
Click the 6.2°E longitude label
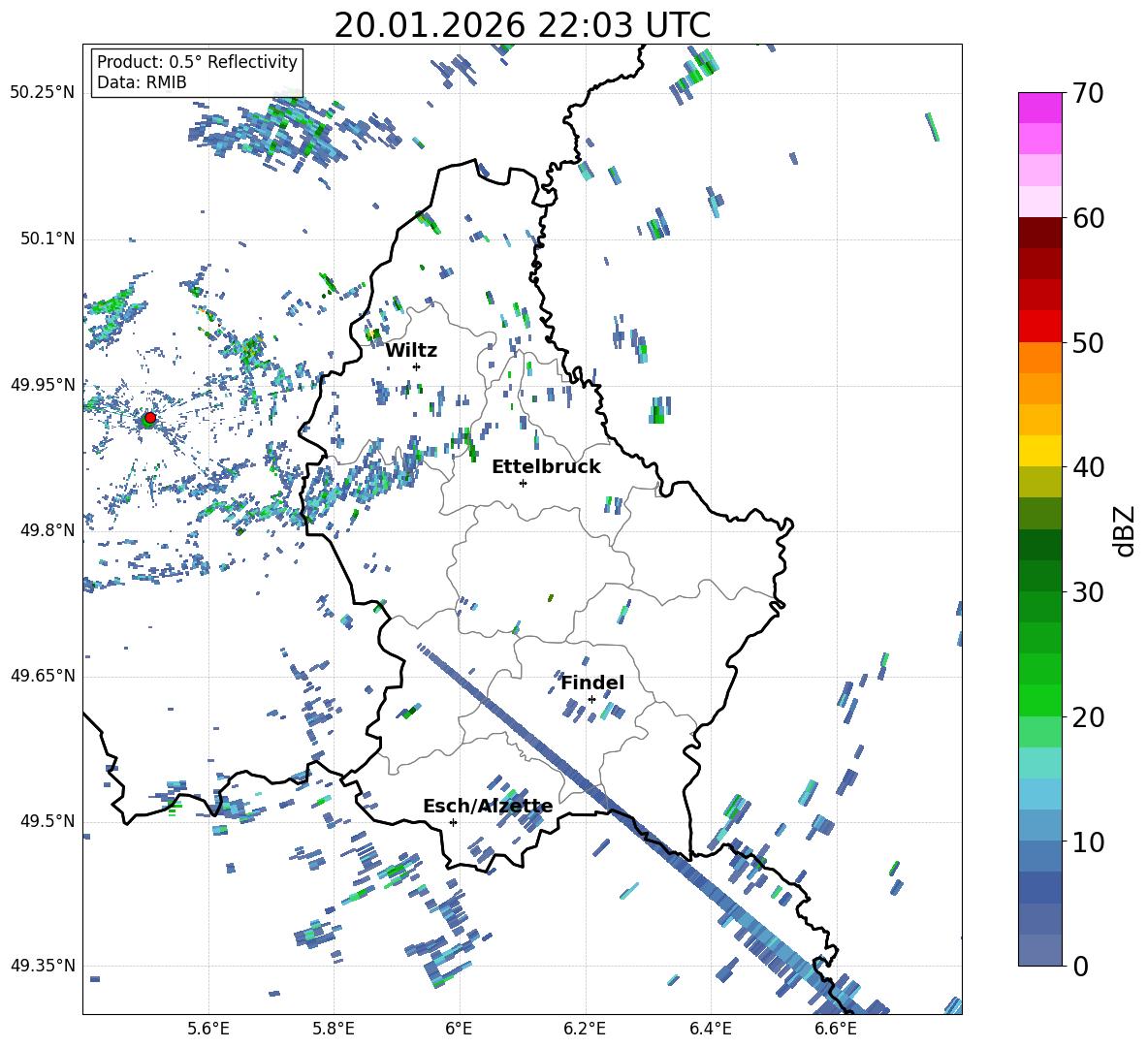click(585, 1029)
